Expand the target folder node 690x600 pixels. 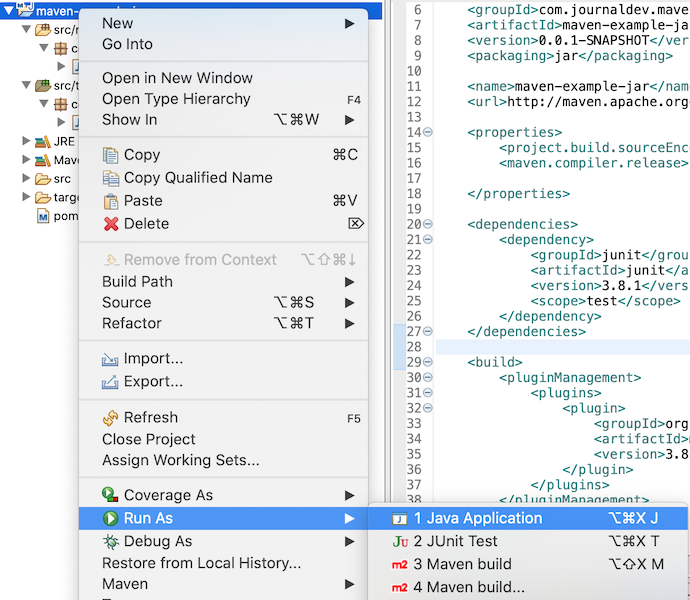pos(26,196)
